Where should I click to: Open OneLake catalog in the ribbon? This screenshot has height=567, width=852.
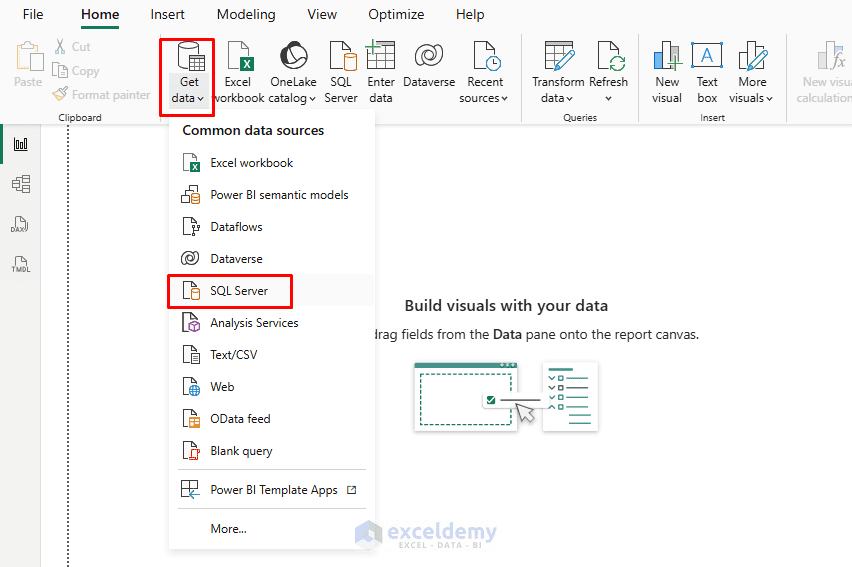tap(292, 73)
